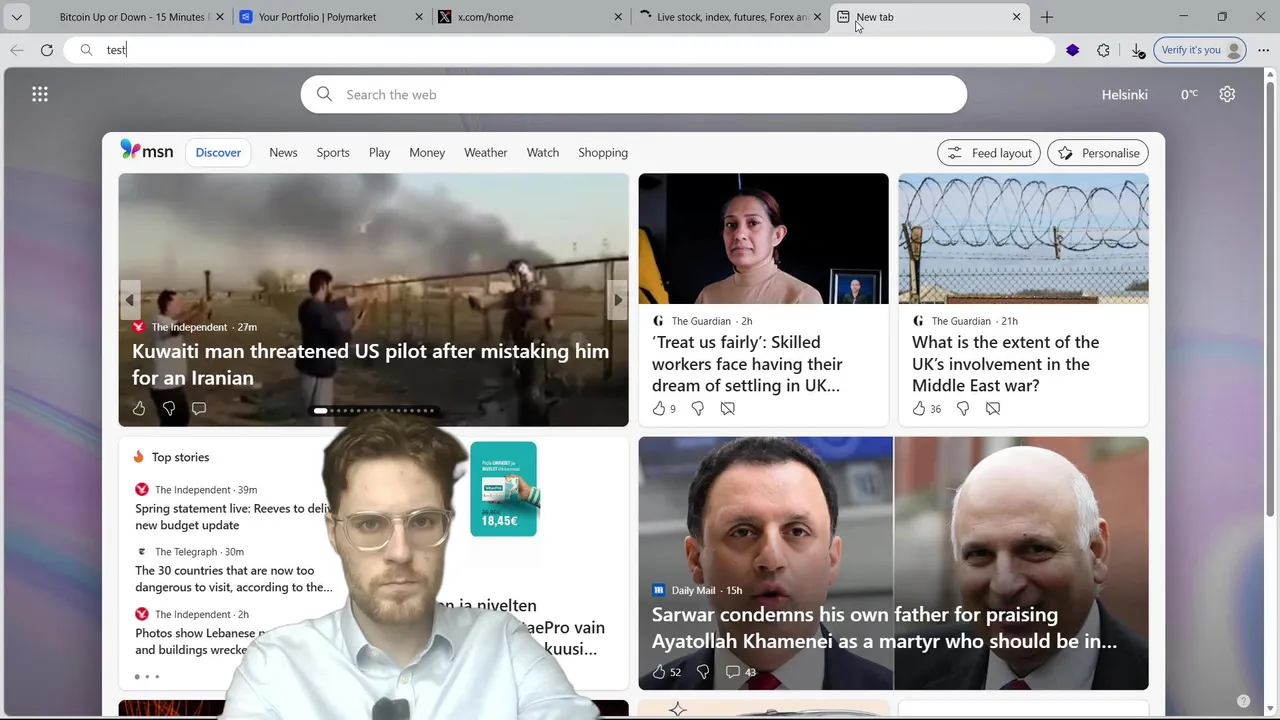This screenshot has width=1280, height=720.
Task: Open the purple extension icon in toolbar
Action: coord(1073,50)
